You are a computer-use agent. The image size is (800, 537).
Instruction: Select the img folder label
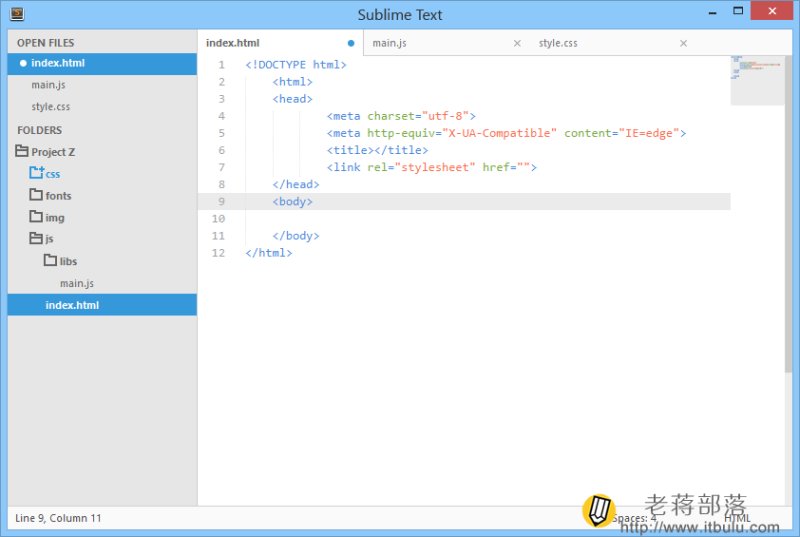(55, 218)
